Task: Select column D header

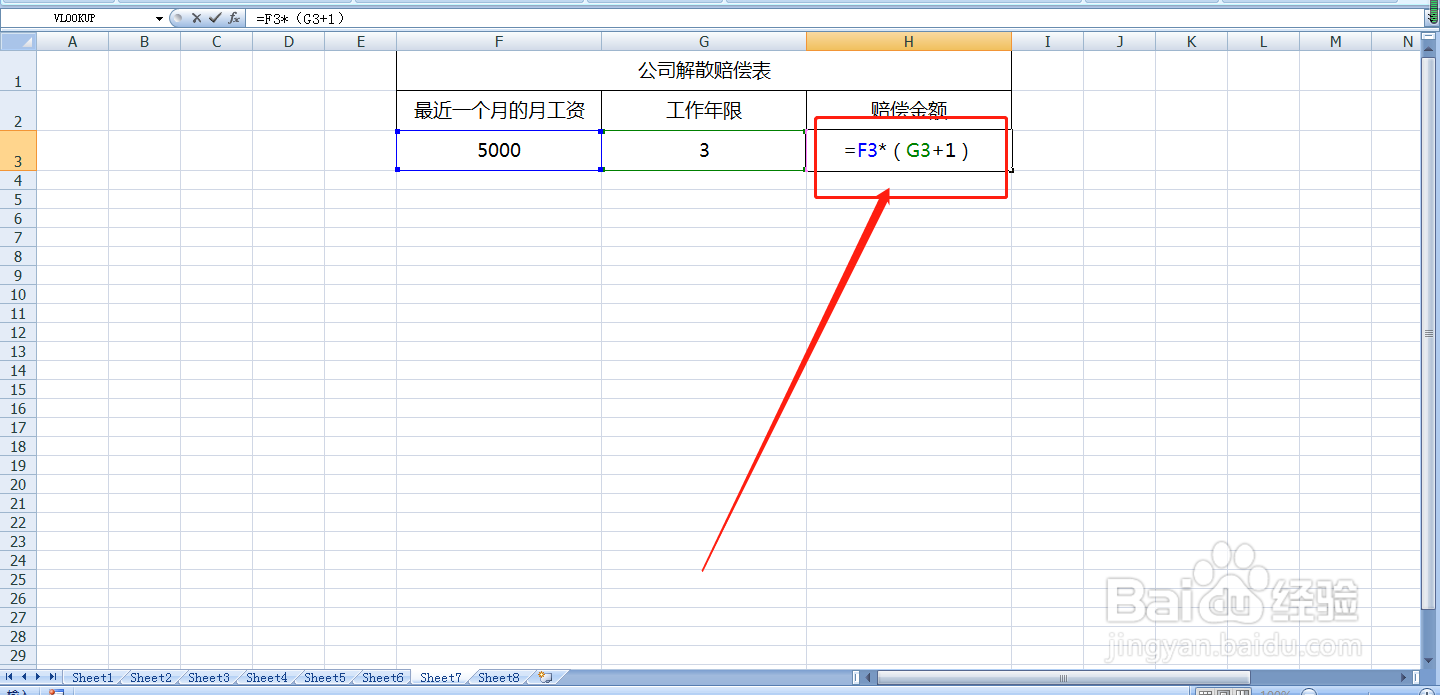Action: click(x=288, y=41)
